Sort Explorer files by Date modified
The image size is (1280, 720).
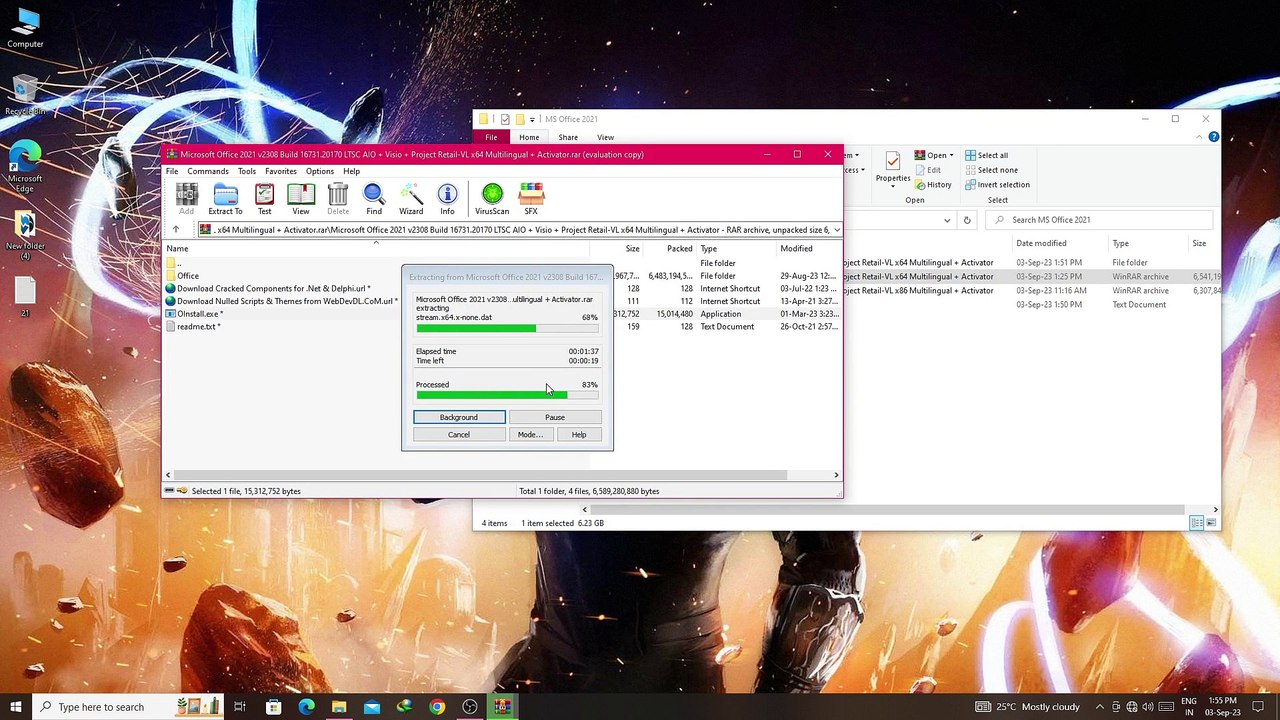(1041, 243)
